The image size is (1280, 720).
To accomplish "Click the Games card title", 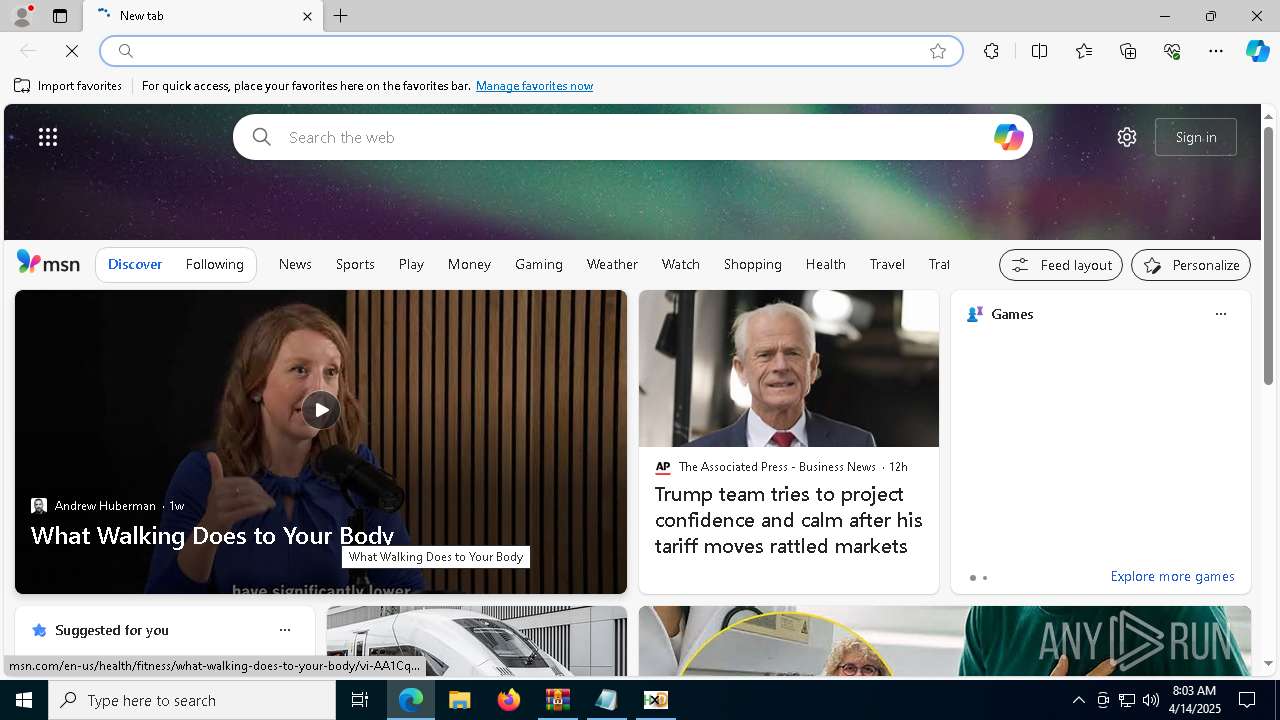I will 1012,314.
